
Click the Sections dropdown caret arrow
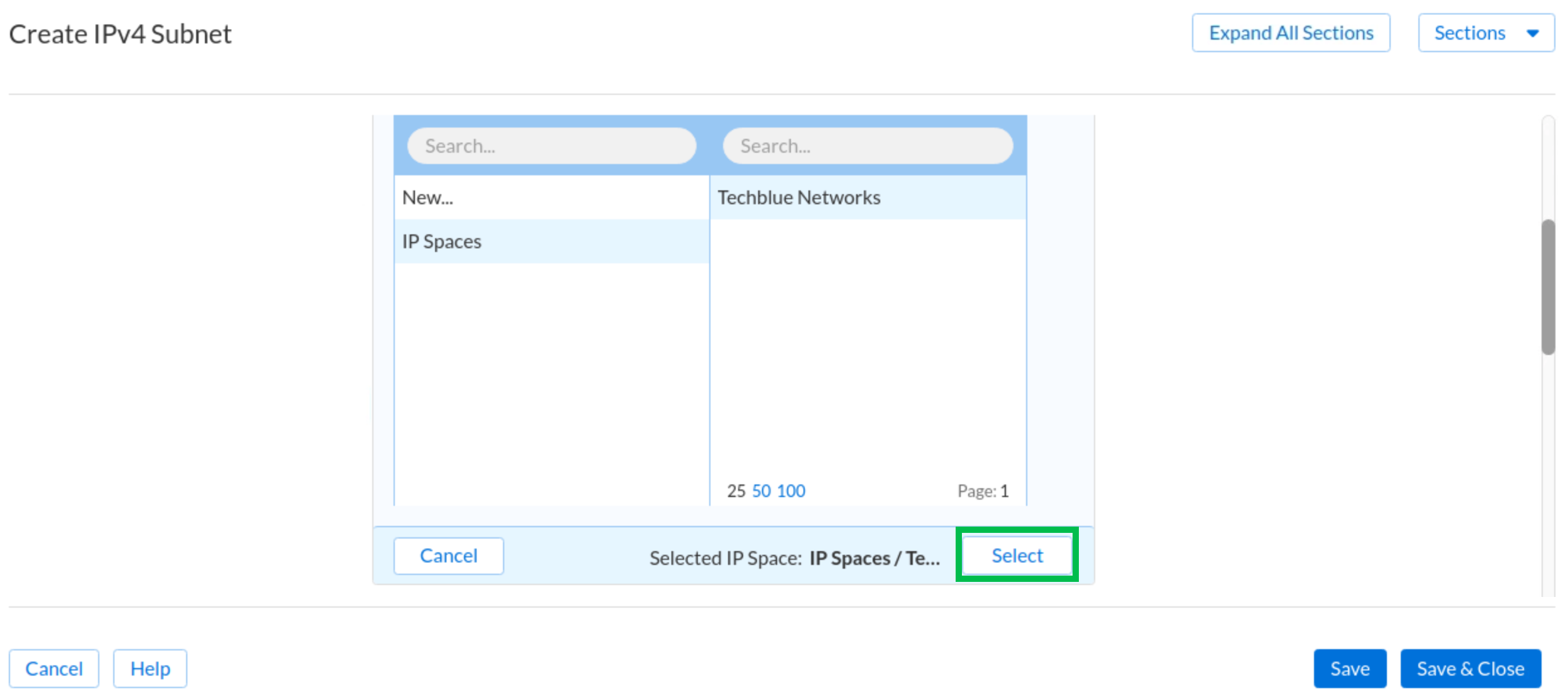click(x=1532, y=33)
